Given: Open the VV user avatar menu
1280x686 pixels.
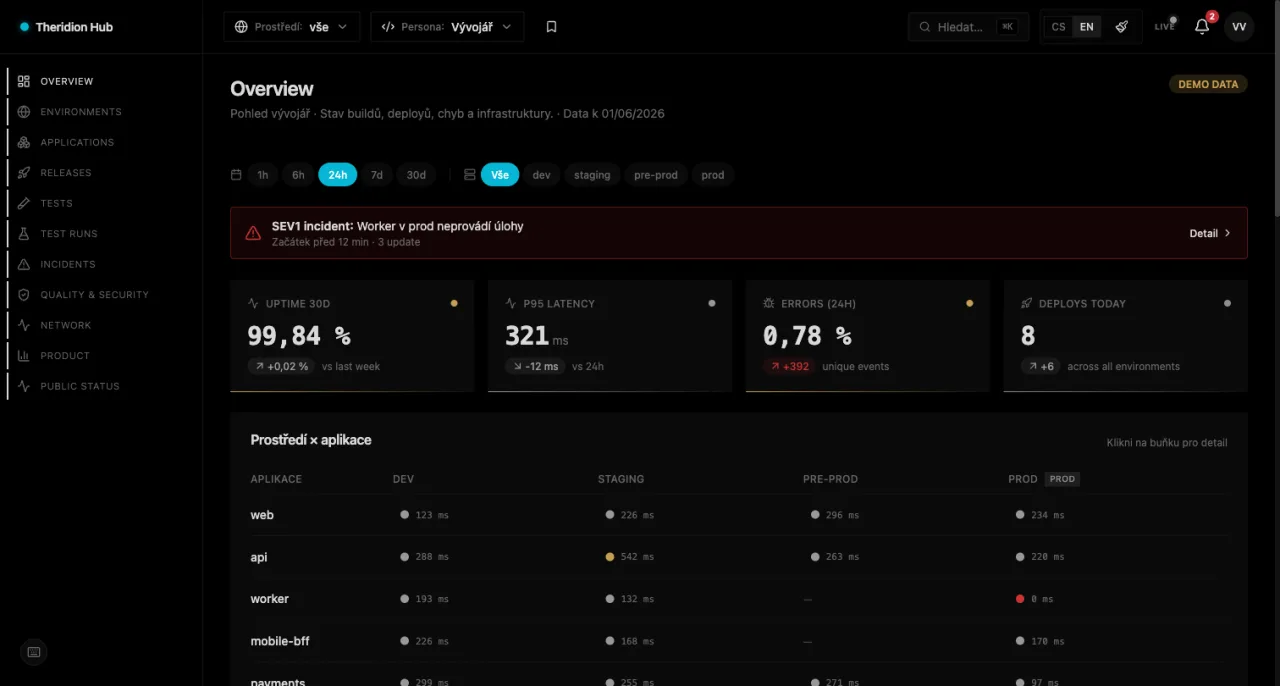Looking at the screenshot, I should (x=1239, y=27).
